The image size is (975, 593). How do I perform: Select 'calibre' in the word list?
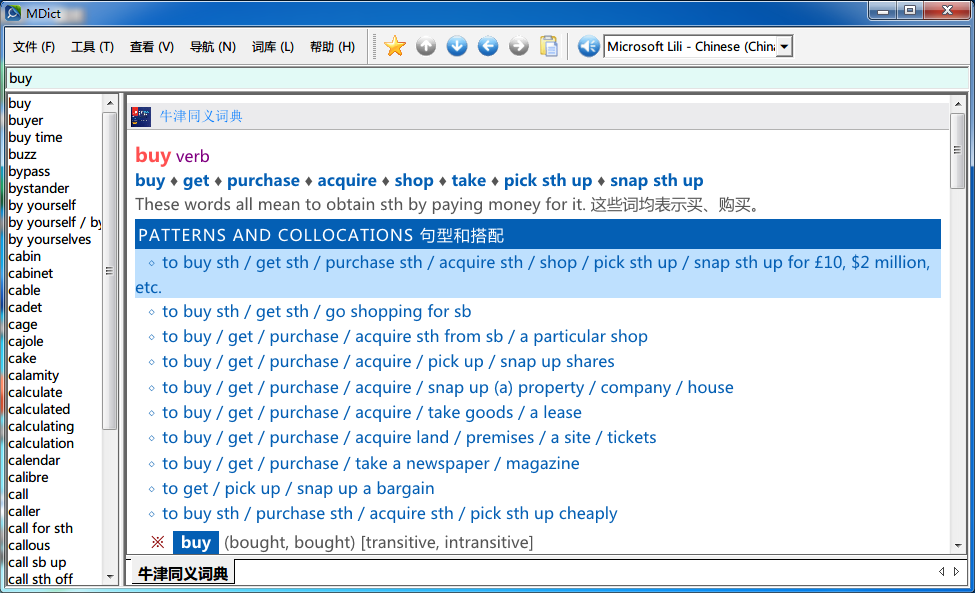point(29,477)
